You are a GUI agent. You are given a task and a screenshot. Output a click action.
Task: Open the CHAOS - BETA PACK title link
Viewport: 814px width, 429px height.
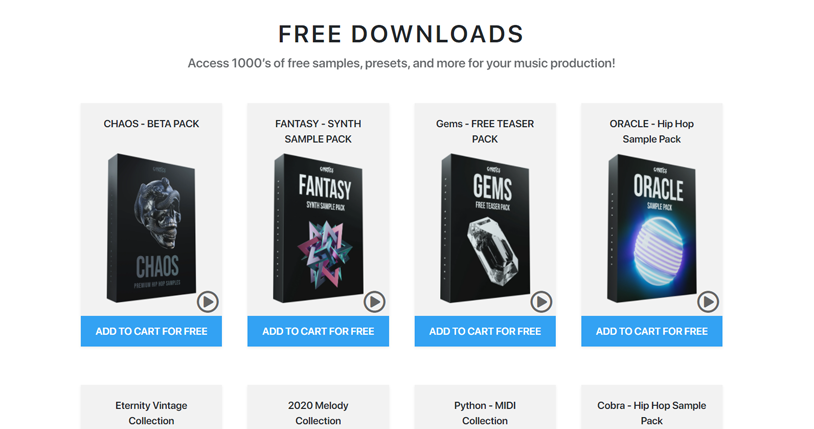pyautogui.click(x=151, y=124)
